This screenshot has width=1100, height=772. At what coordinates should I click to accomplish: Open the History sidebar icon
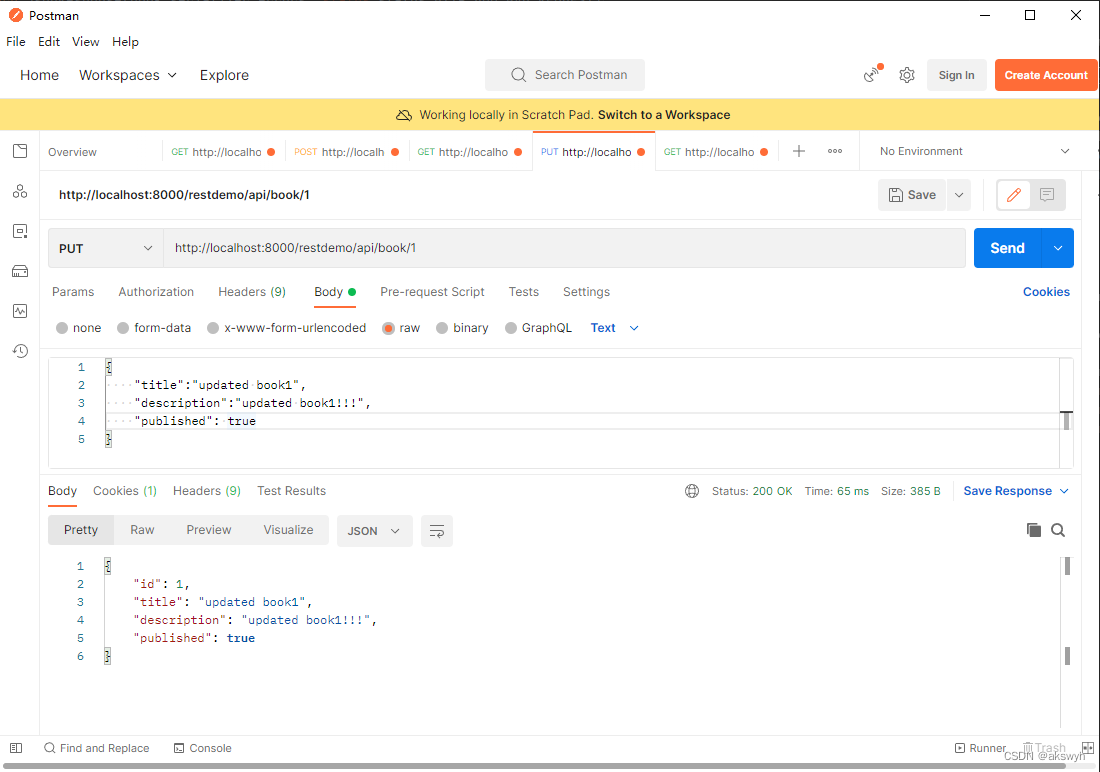(x=20, y=351)
